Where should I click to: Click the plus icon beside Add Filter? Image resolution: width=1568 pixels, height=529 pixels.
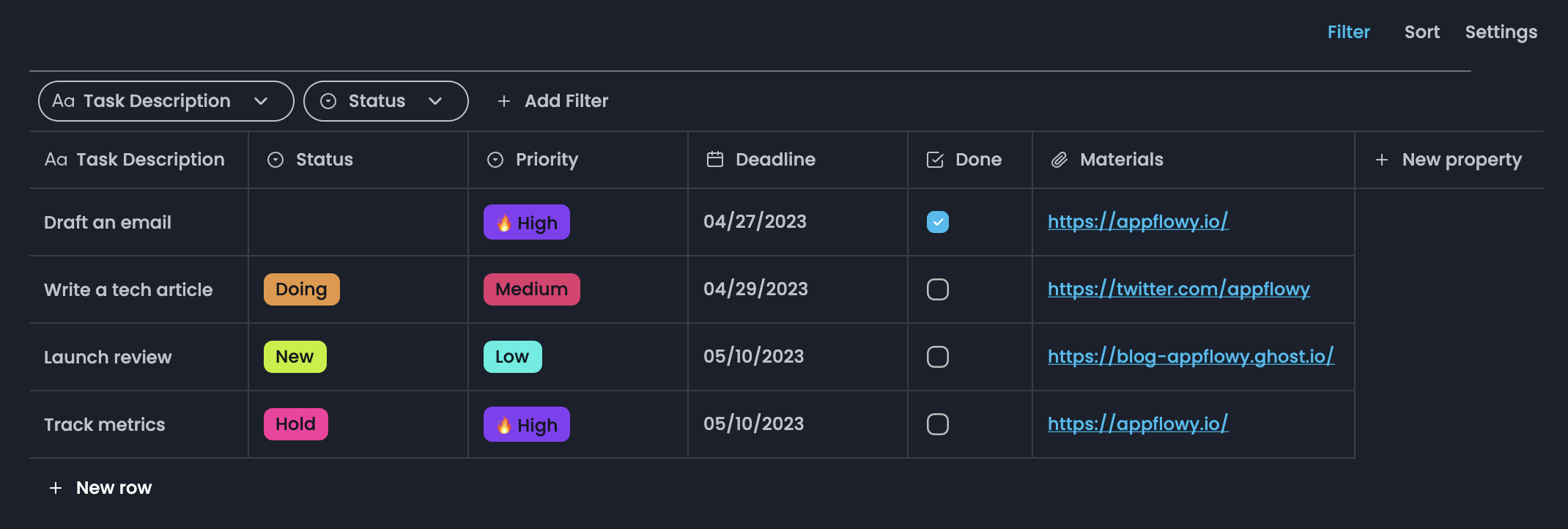point(504,101)
